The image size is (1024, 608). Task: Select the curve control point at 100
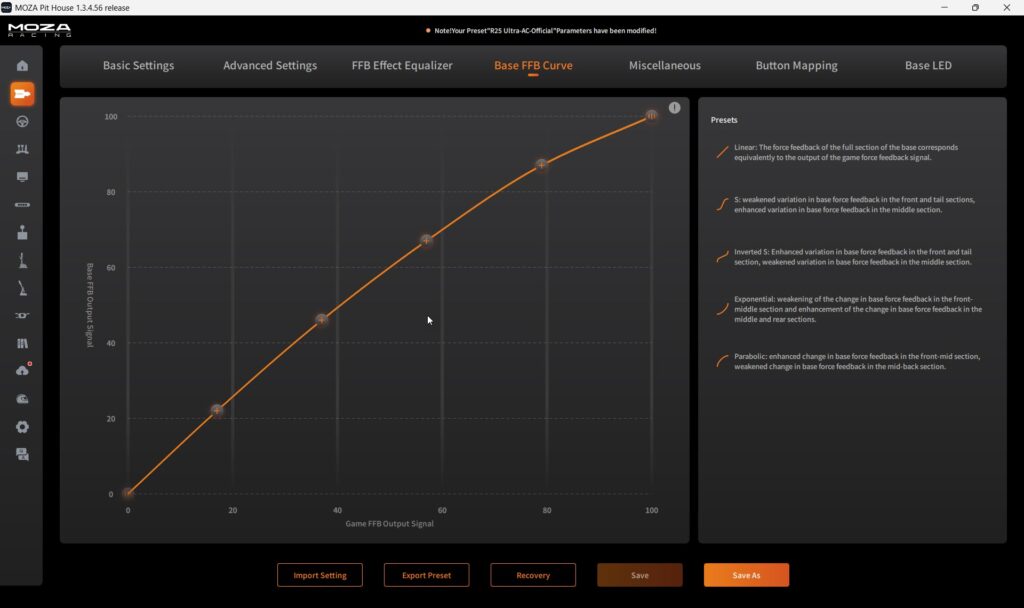[651, 116]
